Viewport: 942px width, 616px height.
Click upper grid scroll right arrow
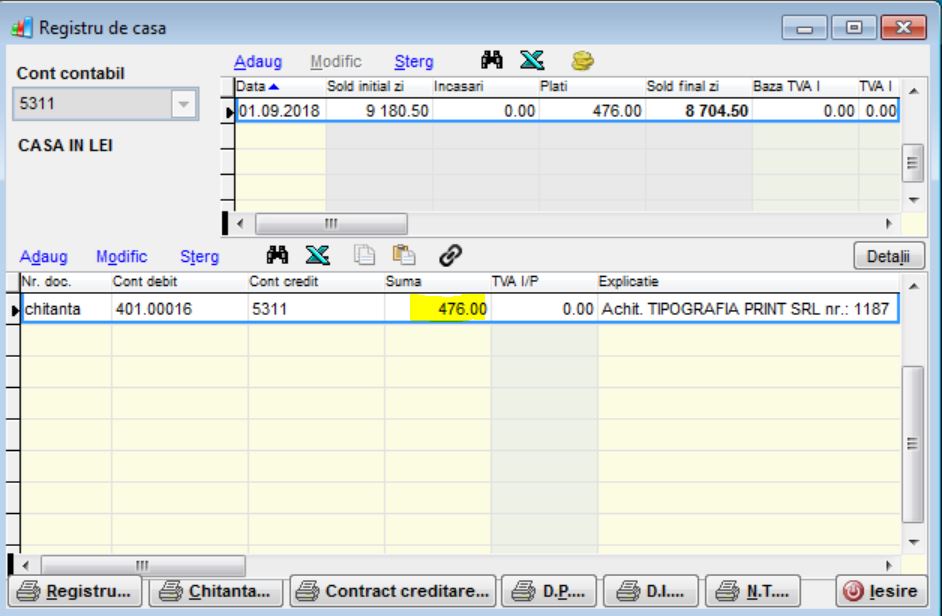[889, 224]
